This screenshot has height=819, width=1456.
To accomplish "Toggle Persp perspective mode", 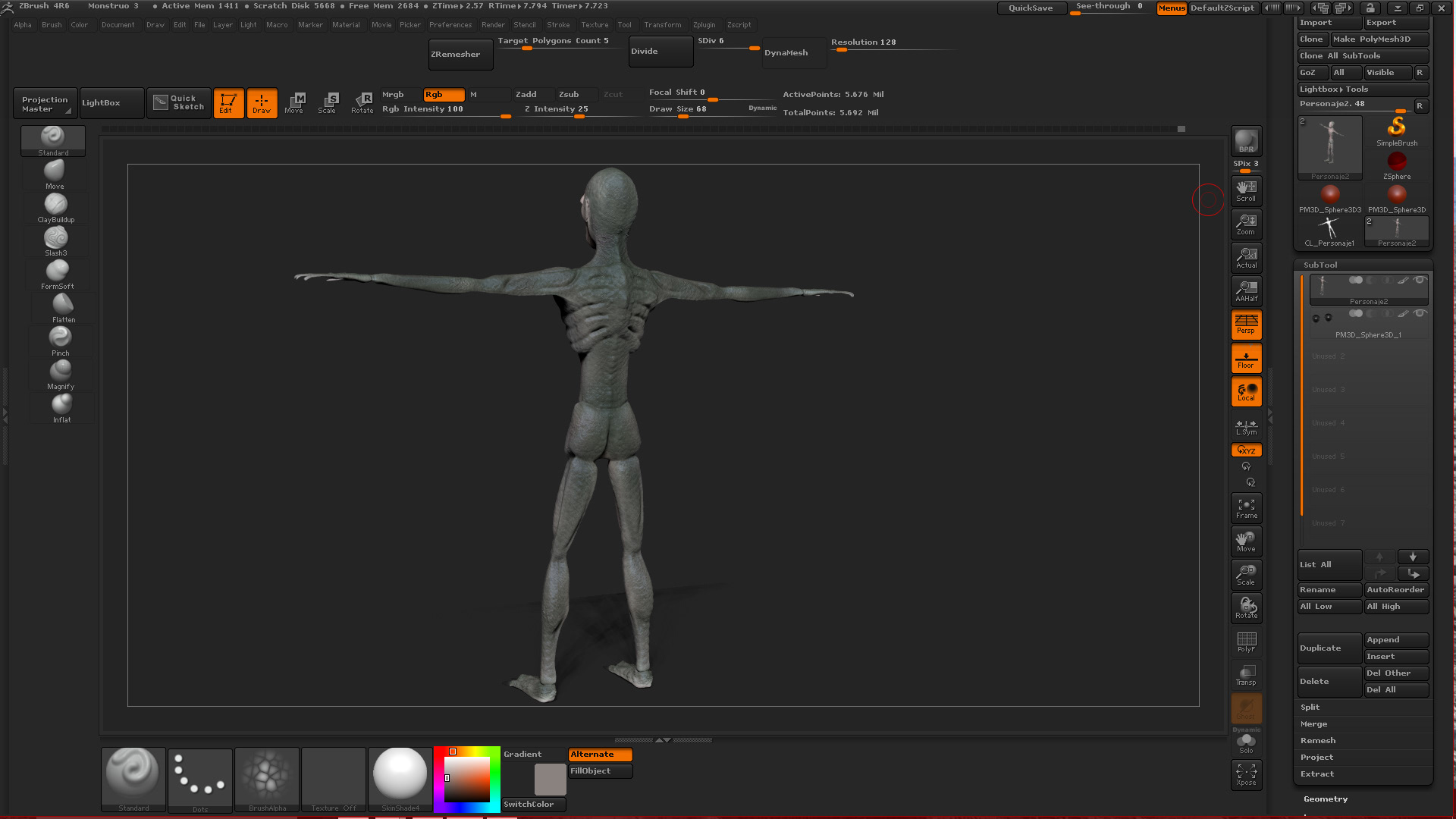I will tap(1246, 324).
